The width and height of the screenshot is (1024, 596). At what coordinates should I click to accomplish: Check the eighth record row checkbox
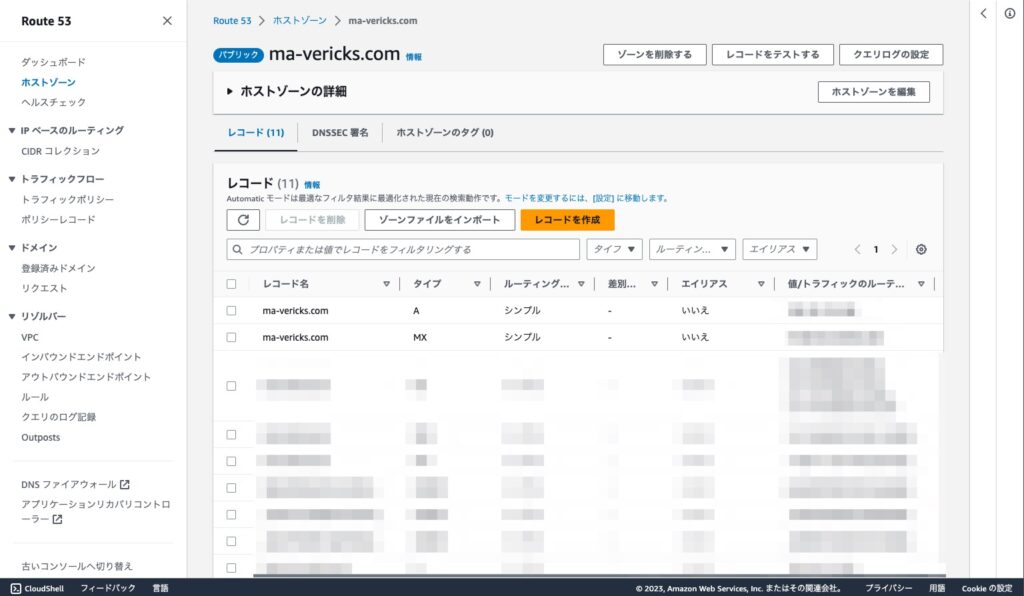point(231,541)
